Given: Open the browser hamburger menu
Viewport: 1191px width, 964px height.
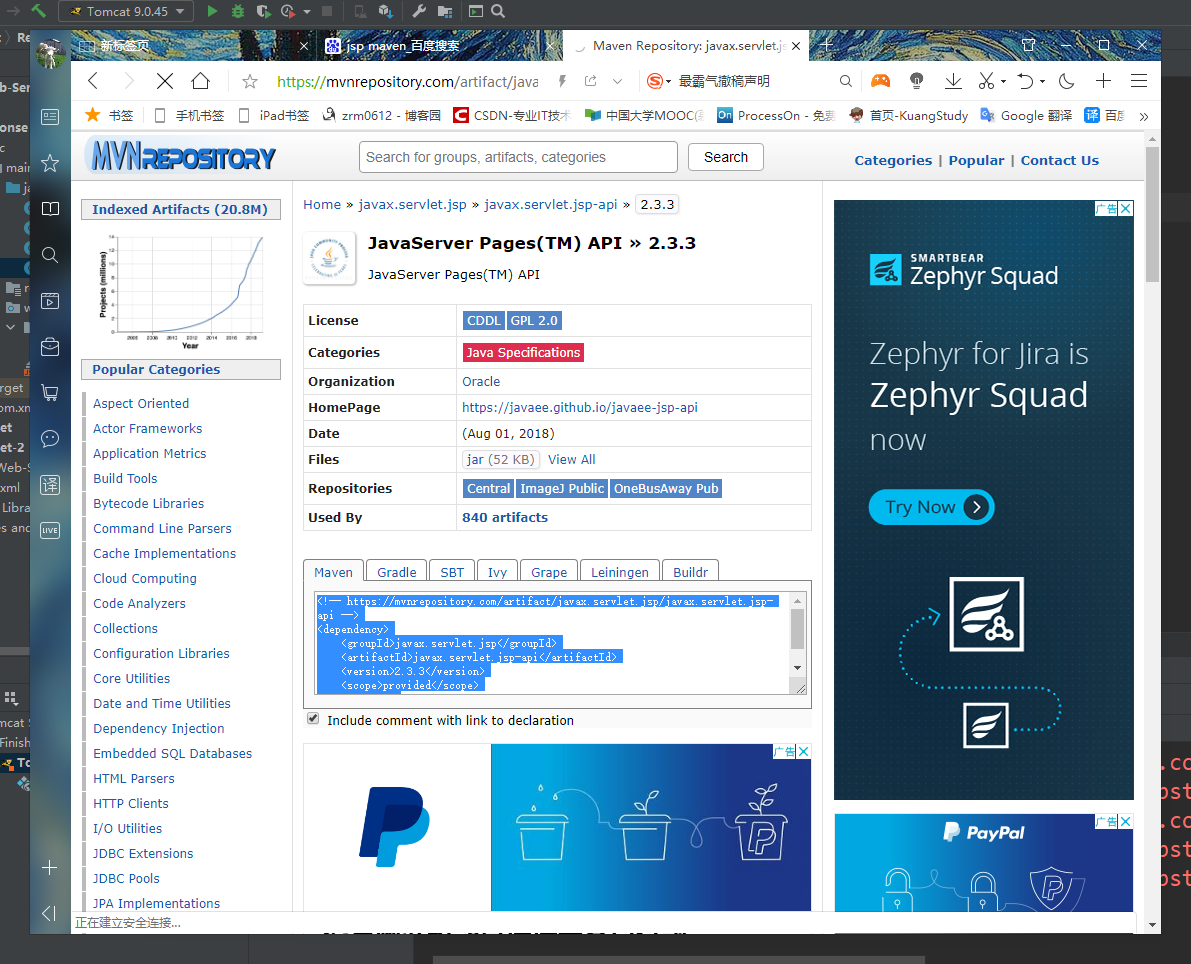Looking at the screenshot, I should coord(1139,81).
